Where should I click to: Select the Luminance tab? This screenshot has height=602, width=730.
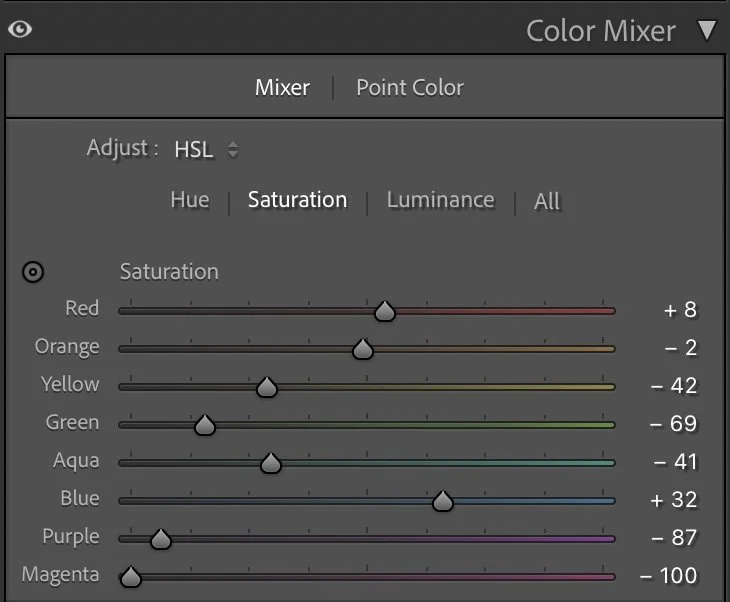pos(440,200)
